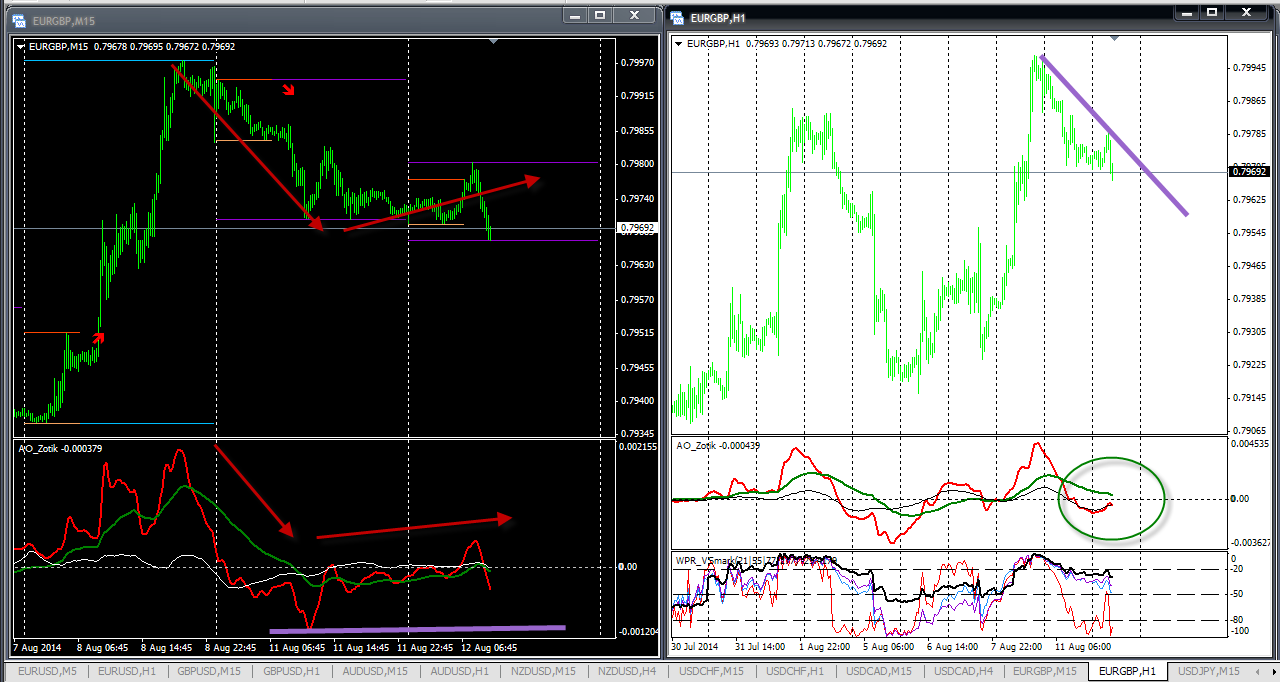1280x682 pixels.
Task: Switch to the USDJPY,M15 chart tab
Action: [1209, 671]
